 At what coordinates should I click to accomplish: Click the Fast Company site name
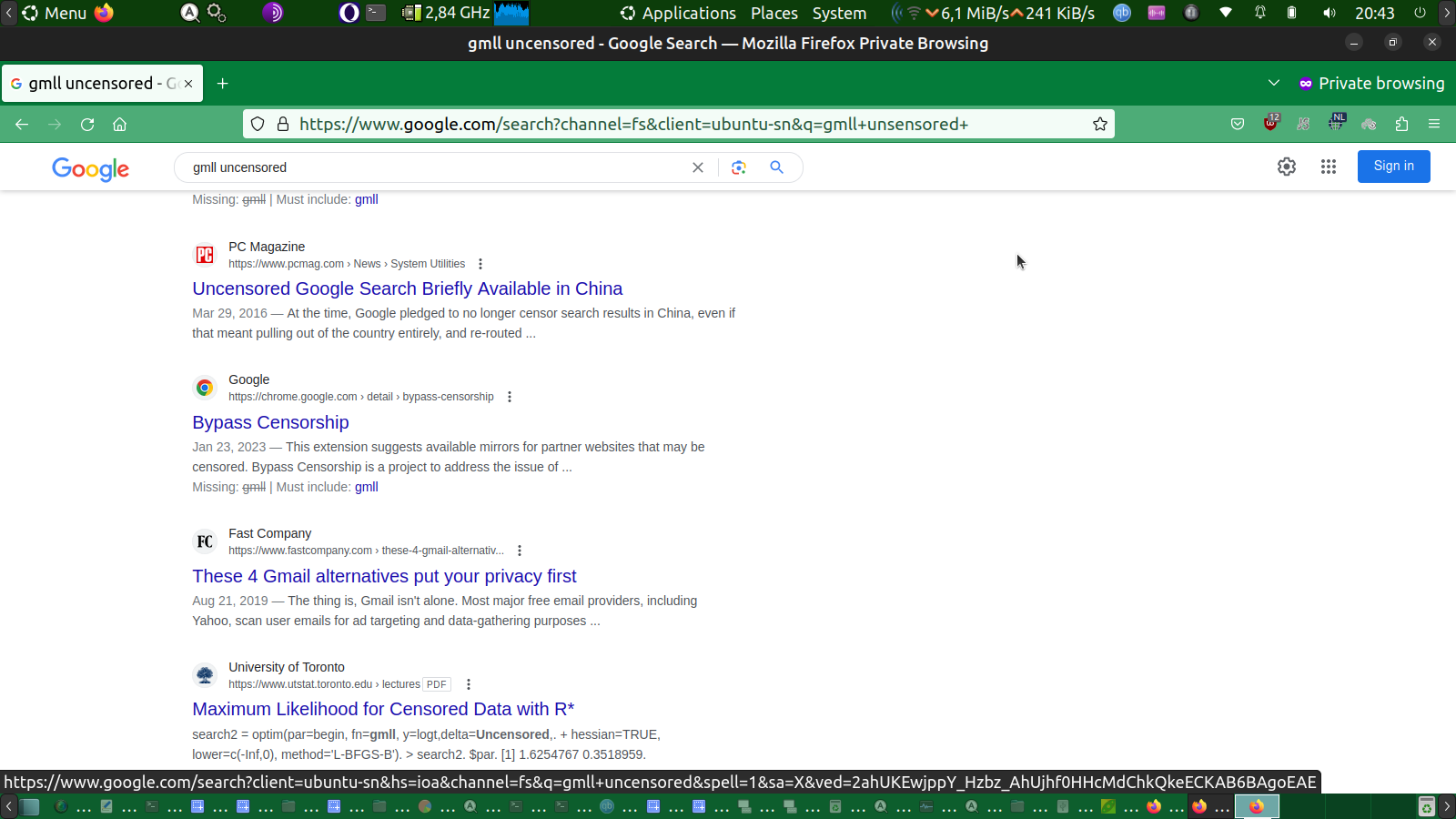click(269, 533)
